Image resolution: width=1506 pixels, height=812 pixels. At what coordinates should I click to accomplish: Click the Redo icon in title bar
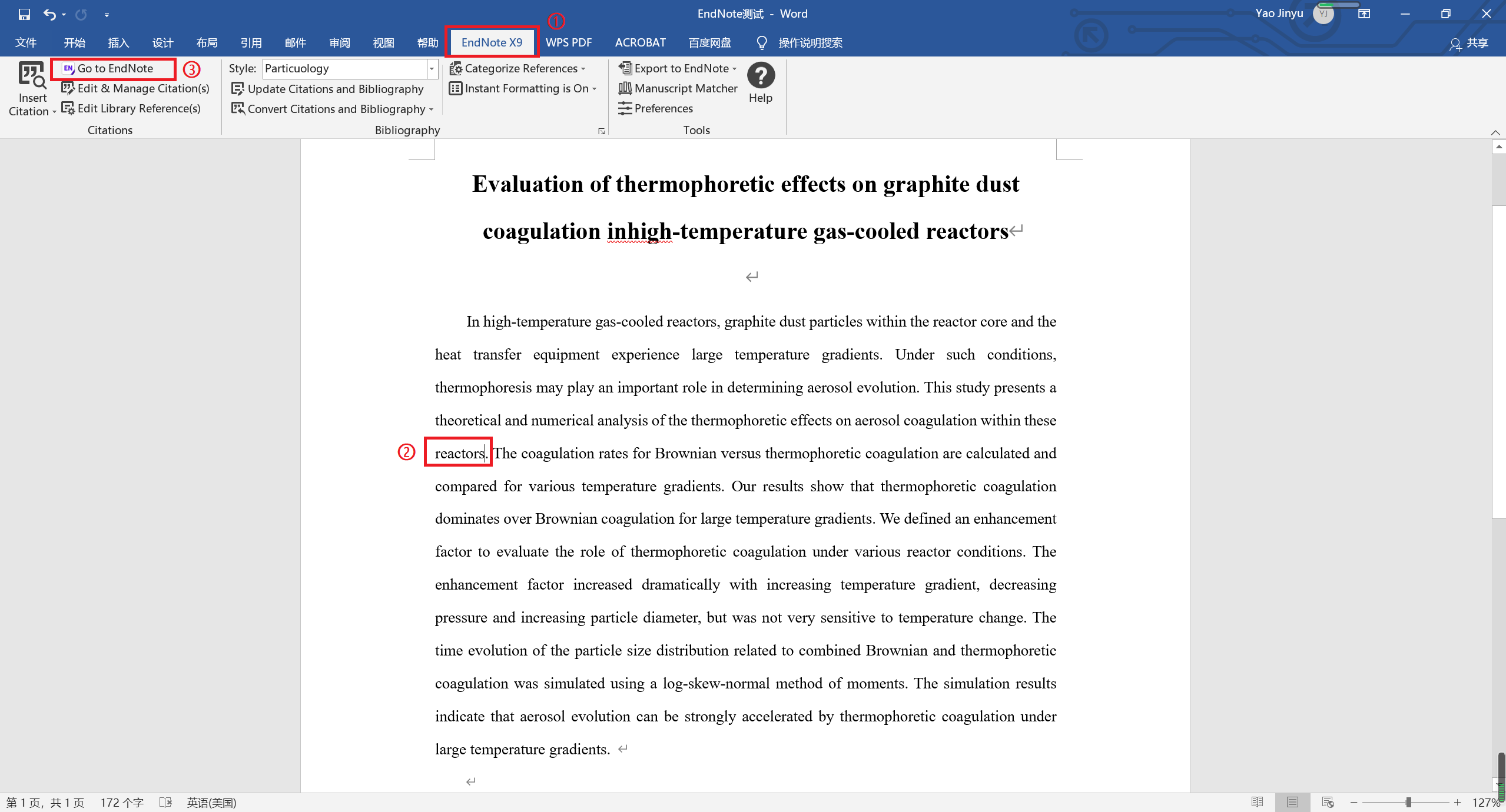pos(81,14)
